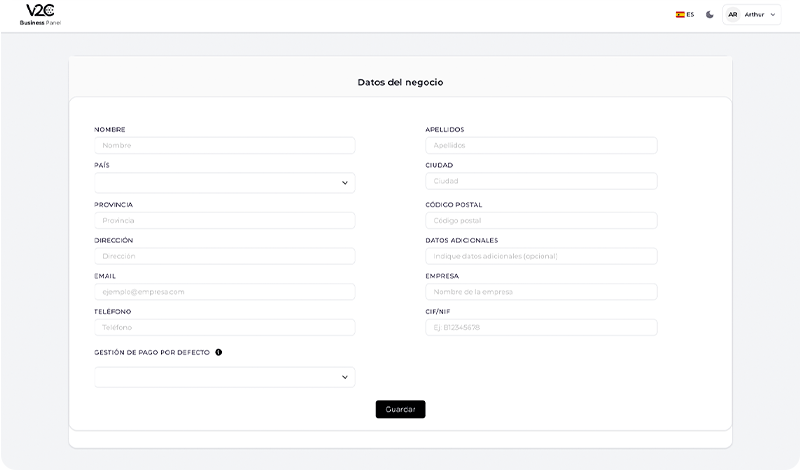Click info icon beside Gestión de pago
This screenshot has width=800, height=470.
[x=218, y=352]
